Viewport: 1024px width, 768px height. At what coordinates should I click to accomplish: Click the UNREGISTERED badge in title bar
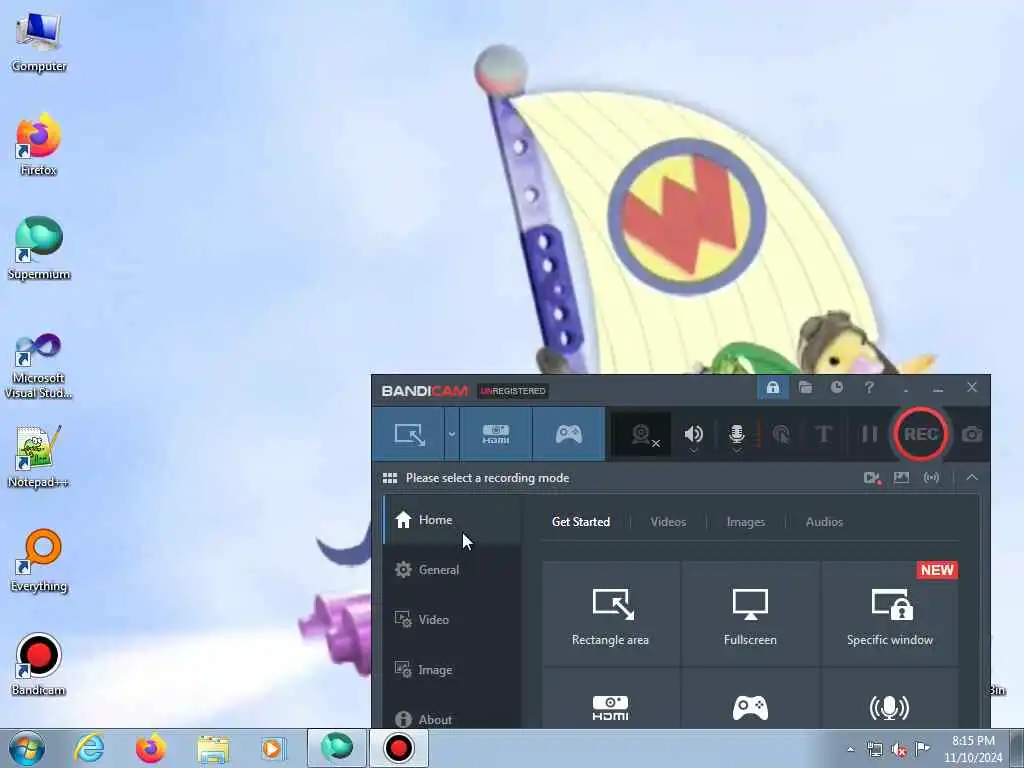[x=513, y=391]
